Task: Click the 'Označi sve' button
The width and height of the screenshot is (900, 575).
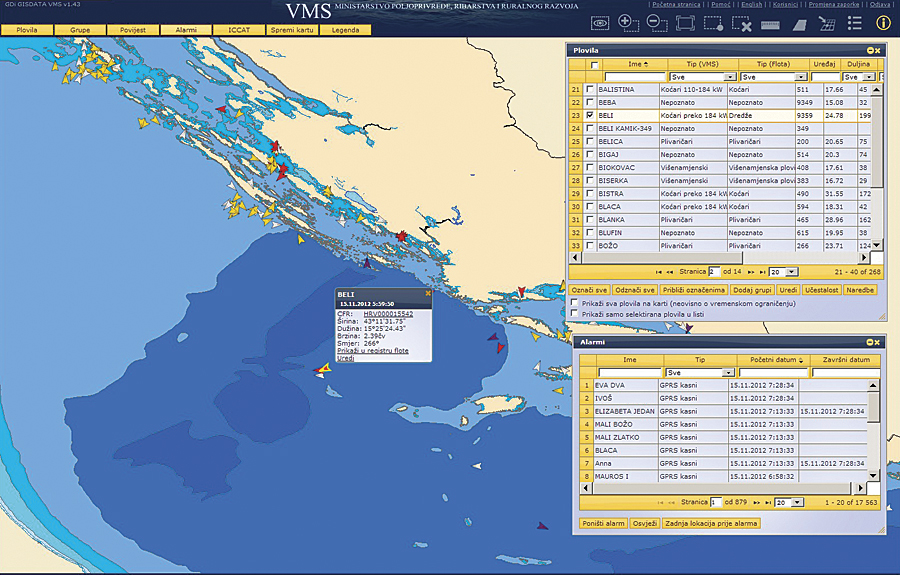Action: (x=589, y=288)
